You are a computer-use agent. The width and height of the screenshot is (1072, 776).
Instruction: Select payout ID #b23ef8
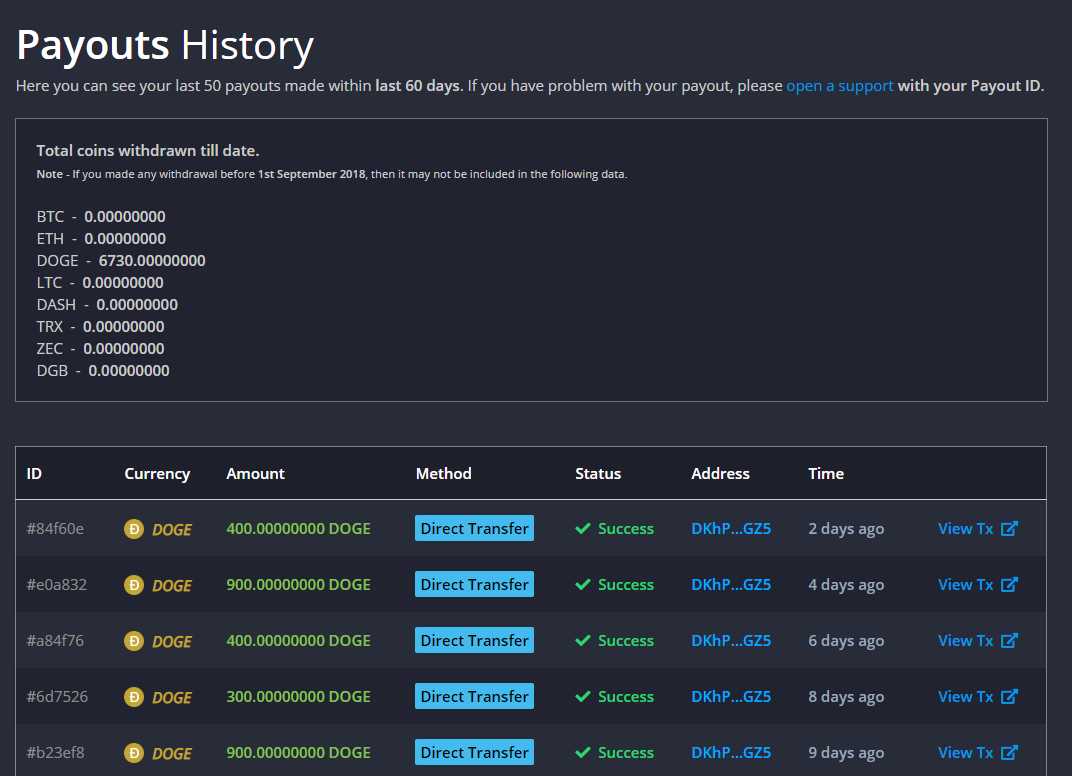(55, 753)
